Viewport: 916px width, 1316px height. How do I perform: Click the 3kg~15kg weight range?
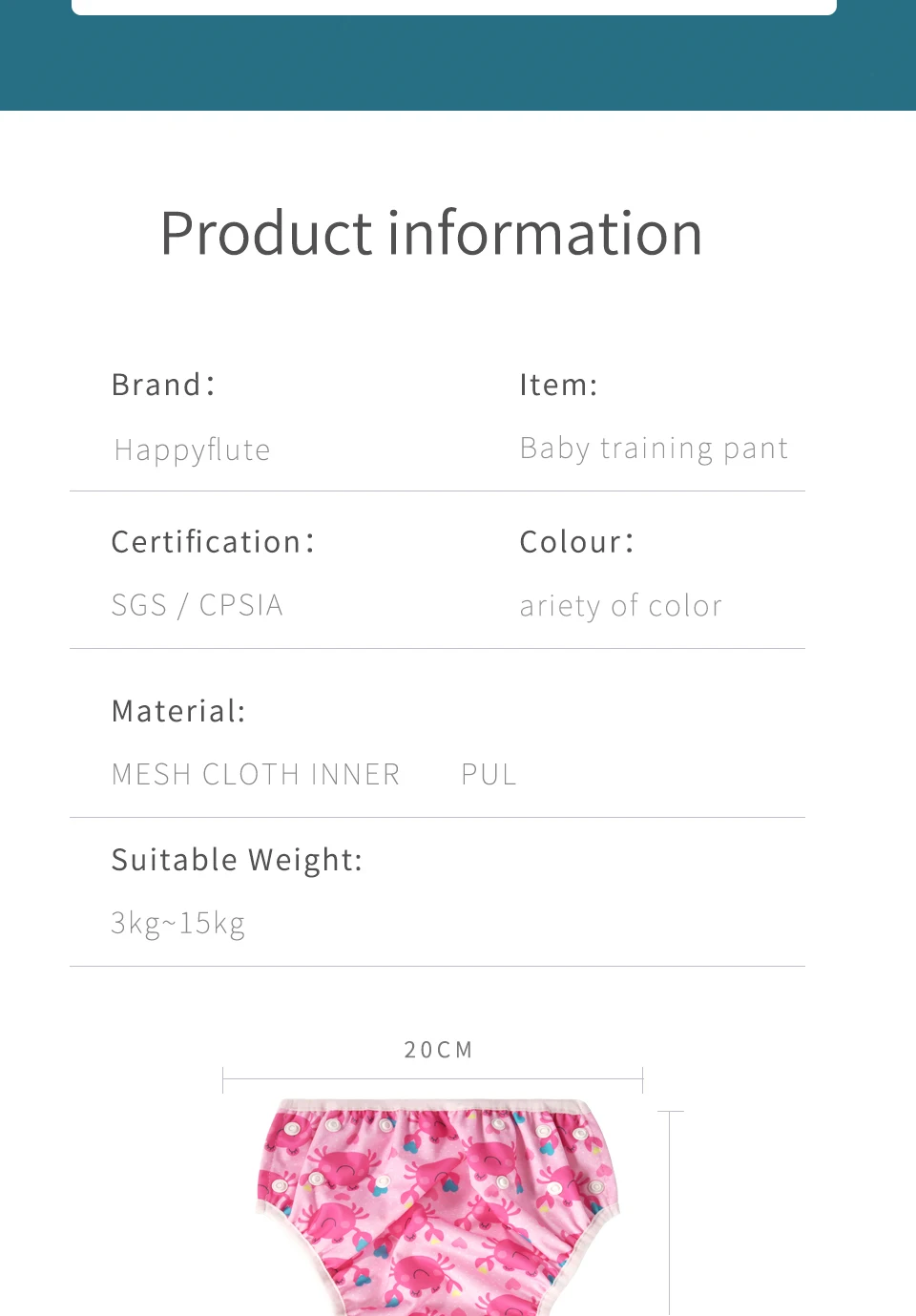pyautogui.click(x=178, y=923)
